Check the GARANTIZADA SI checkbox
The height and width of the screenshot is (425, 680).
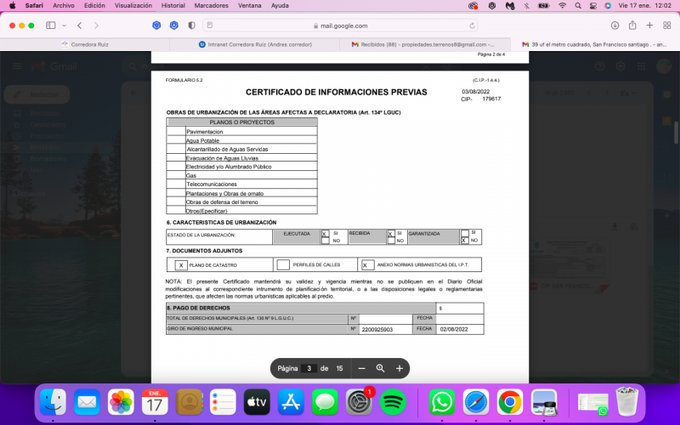[465, 233]
